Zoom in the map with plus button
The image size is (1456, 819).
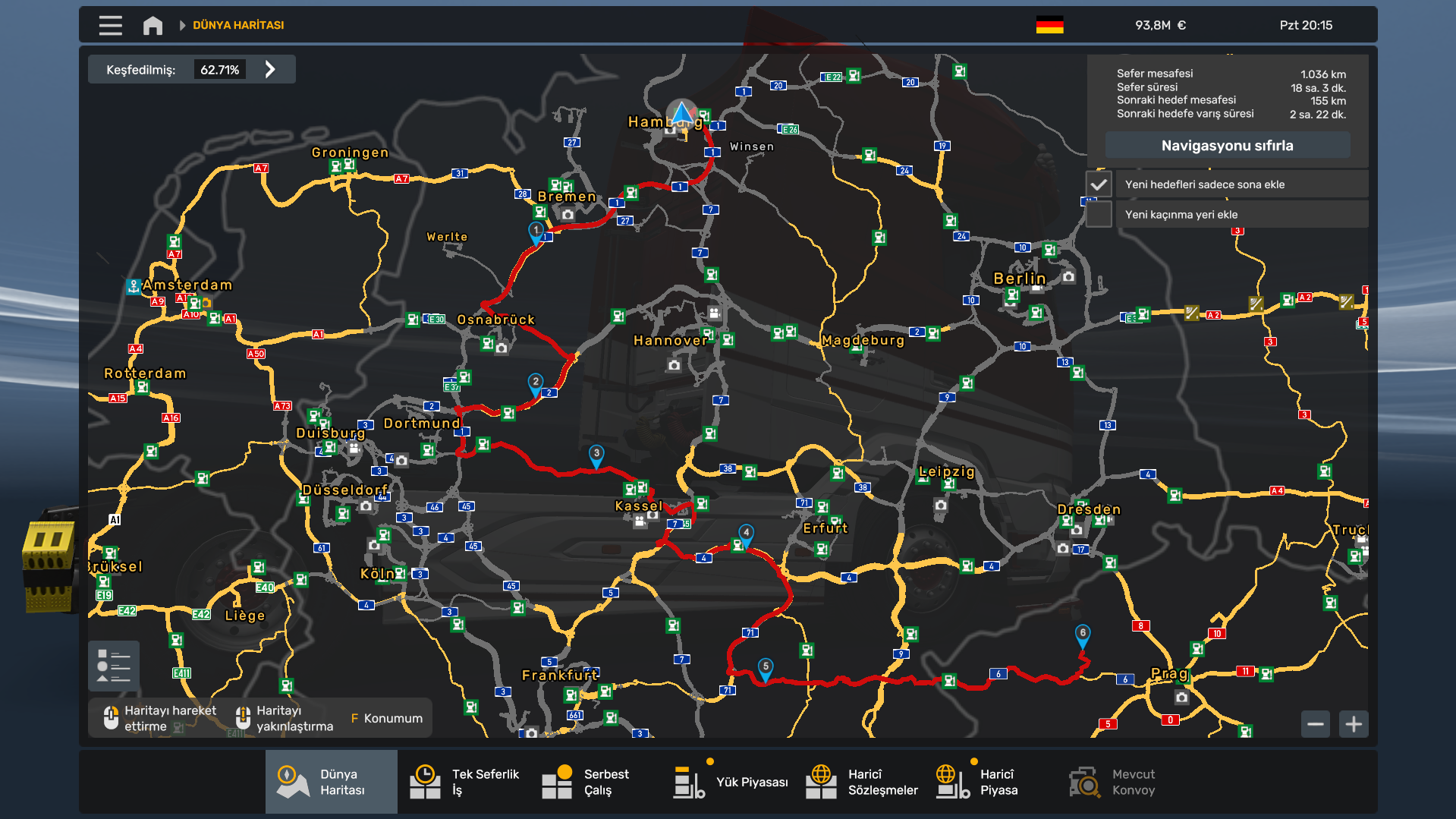coord(1354,724)
